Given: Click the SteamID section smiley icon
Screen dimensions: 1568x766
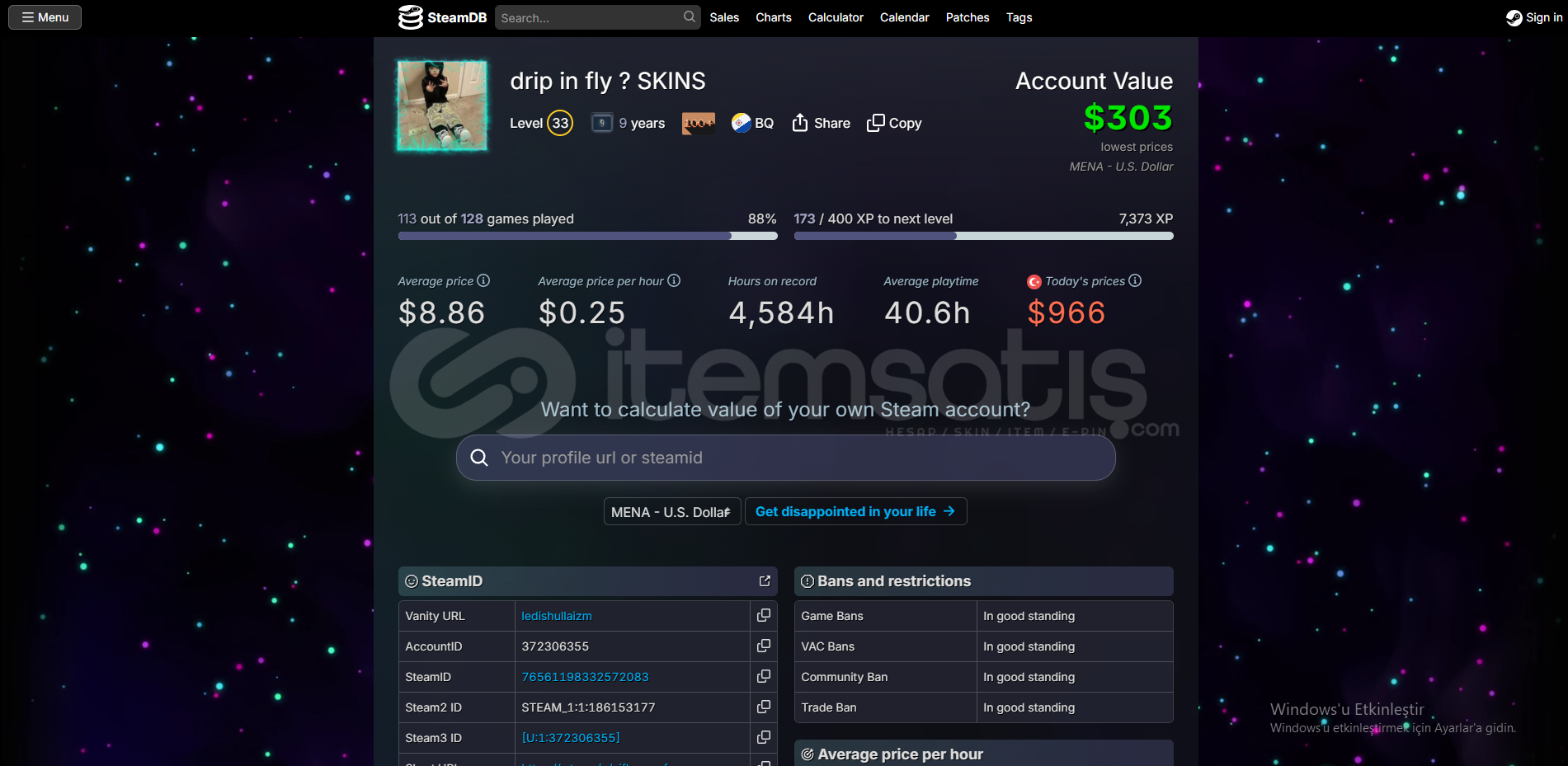Looking at the screenshot, I should tap(412, 581).
